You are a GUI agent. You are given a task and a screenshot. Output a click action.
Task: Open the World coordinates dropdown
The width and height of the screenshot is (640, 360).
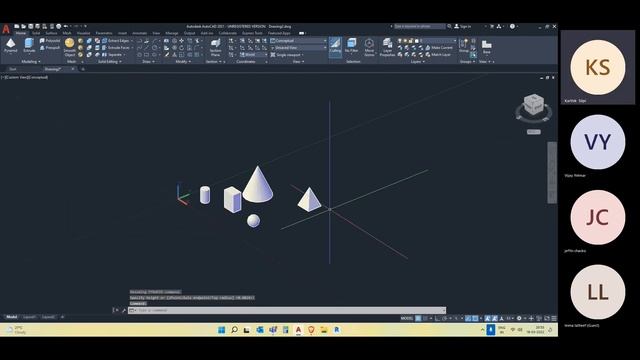[x=253, y=55]
